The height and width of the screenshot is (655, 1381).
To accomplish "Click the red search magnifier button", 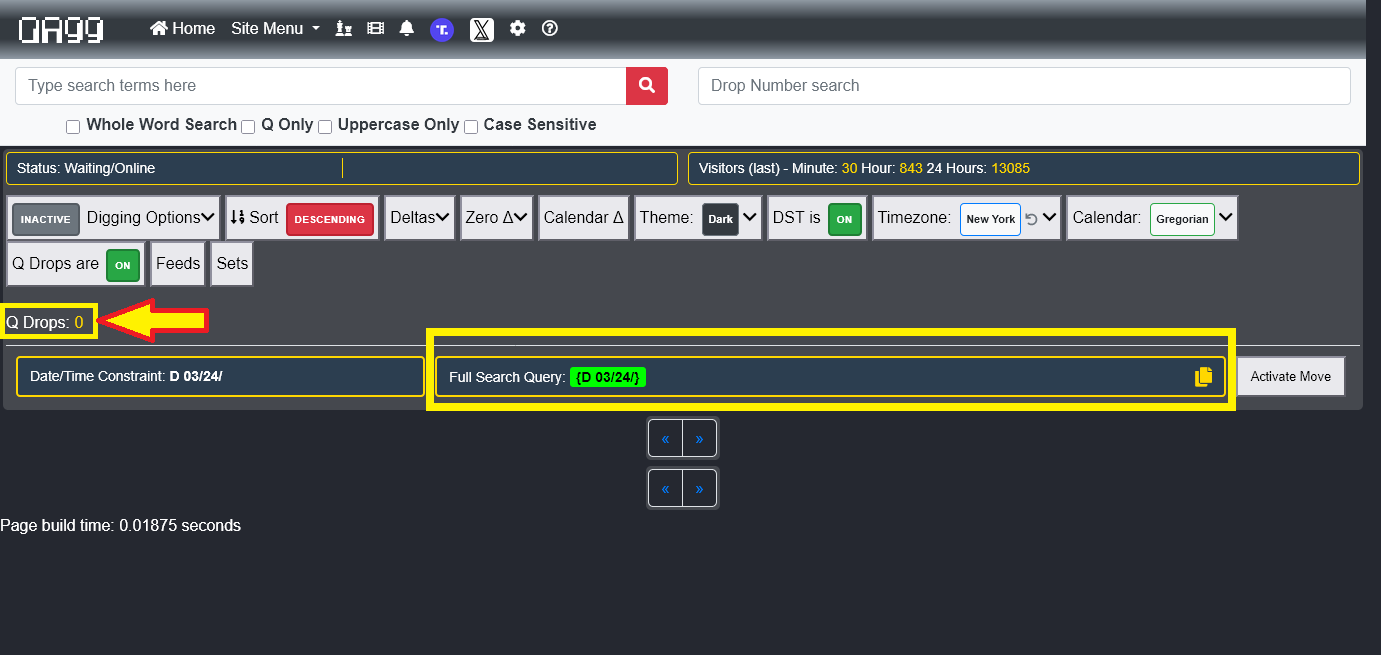I will point(646,86).
